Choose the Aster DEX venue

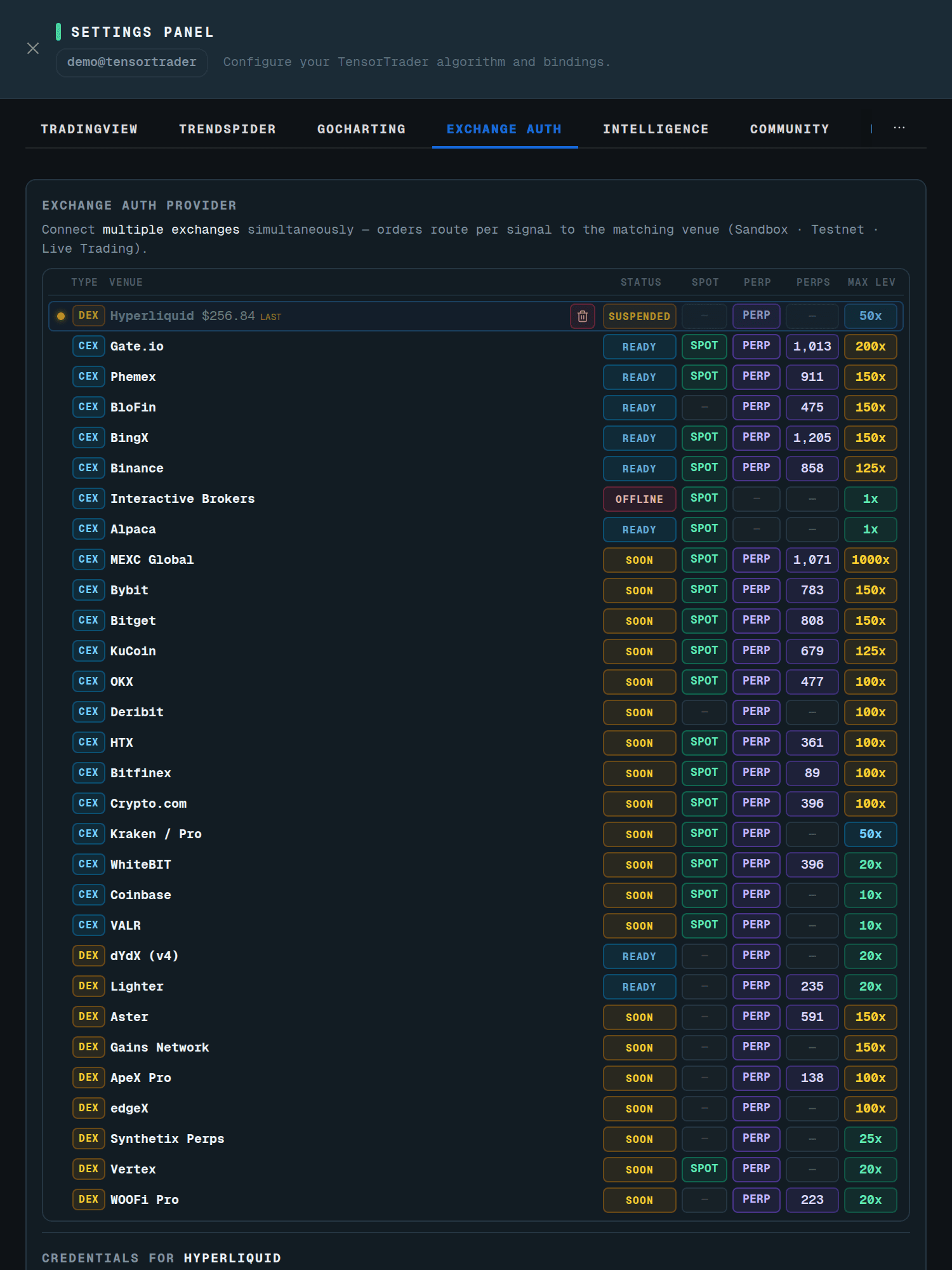(x=476, y=1017)
